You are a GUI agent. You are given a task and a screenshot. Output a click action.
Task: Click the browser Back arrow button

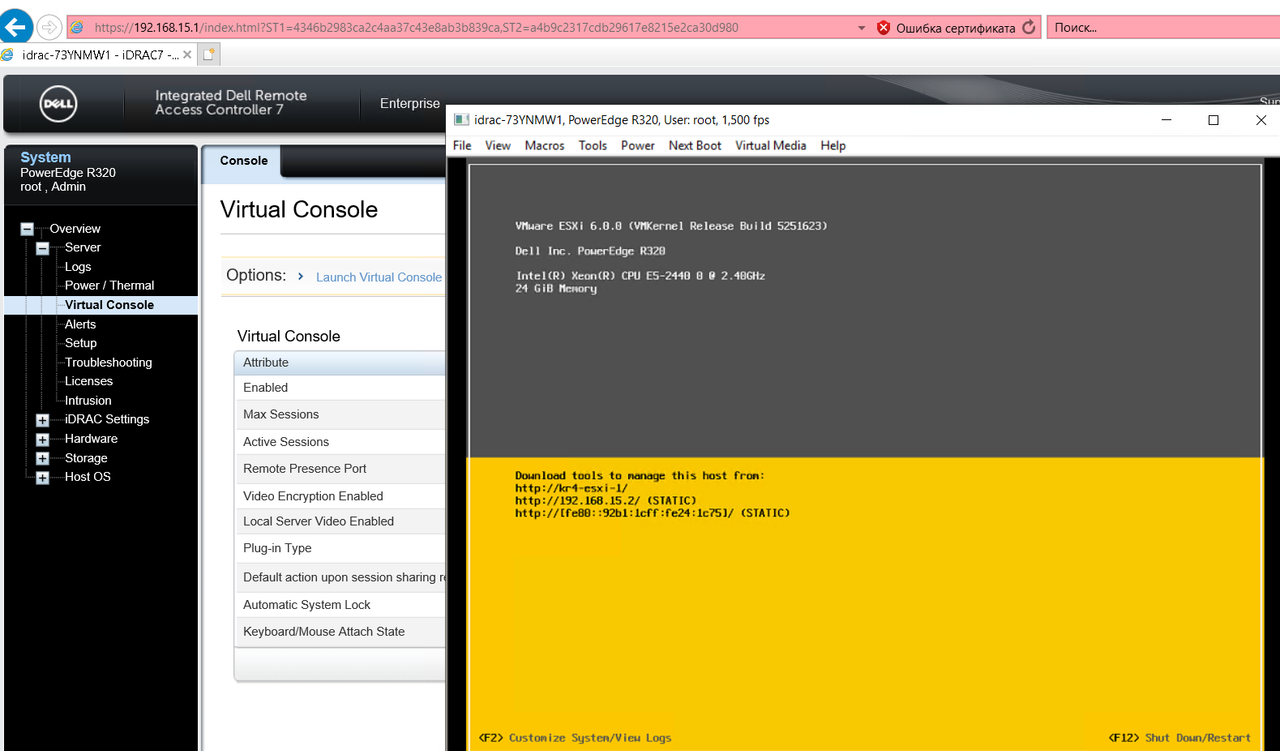pos(17,26)
